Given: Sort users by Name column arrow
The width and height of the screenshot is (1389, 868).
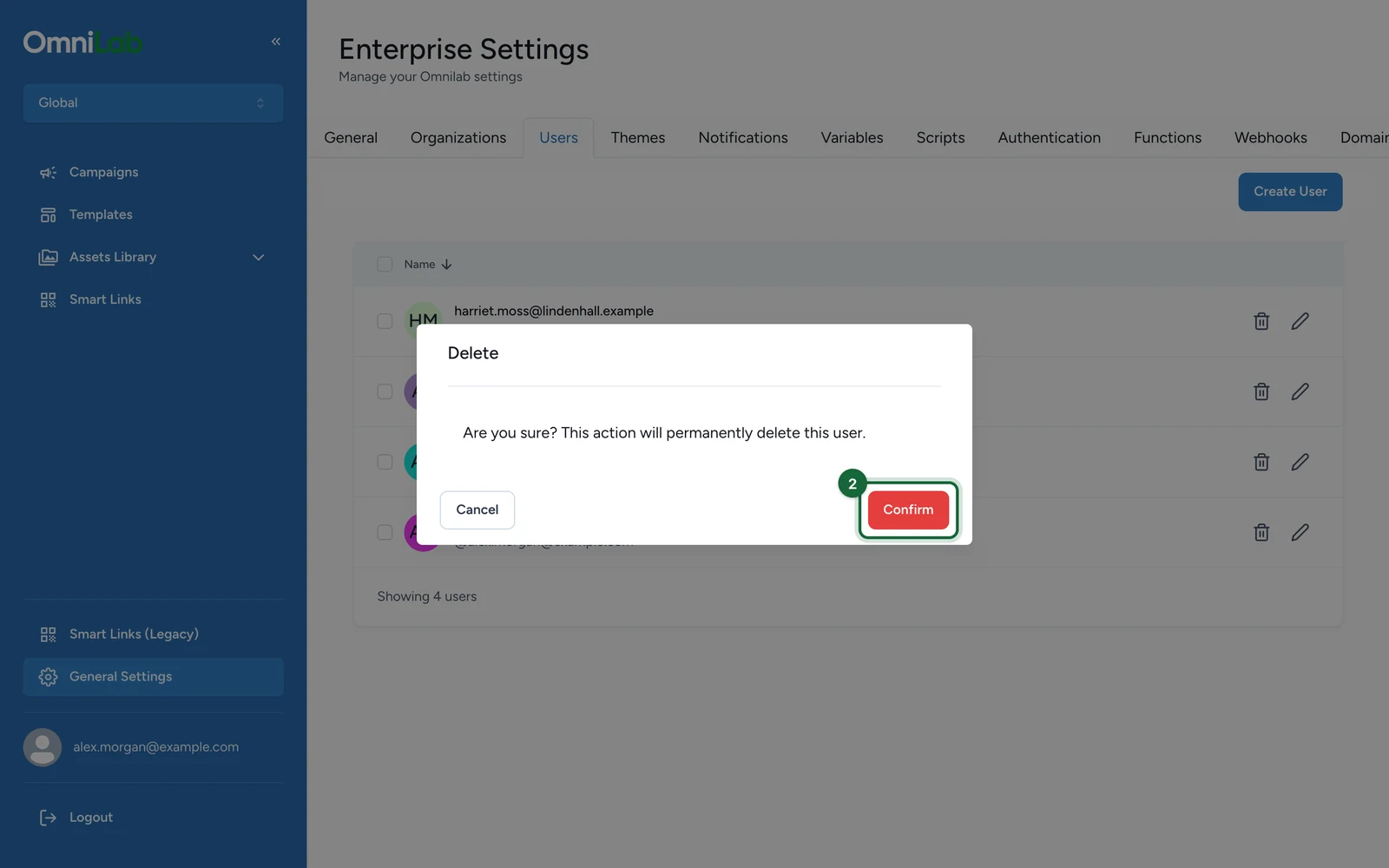Looking at the screenshot, I should click(x=446, y=265).
